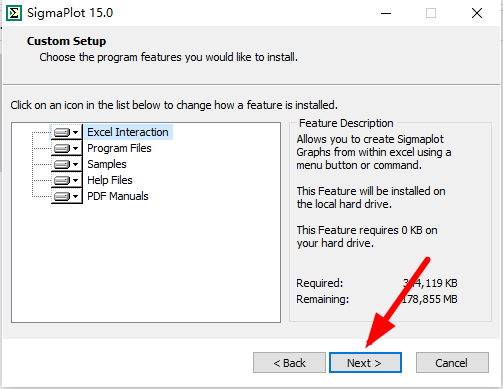Open Excel Interaction install option dropdown
Image resolution: width=503 pixels, height=389 pixels.
point(67,132)
